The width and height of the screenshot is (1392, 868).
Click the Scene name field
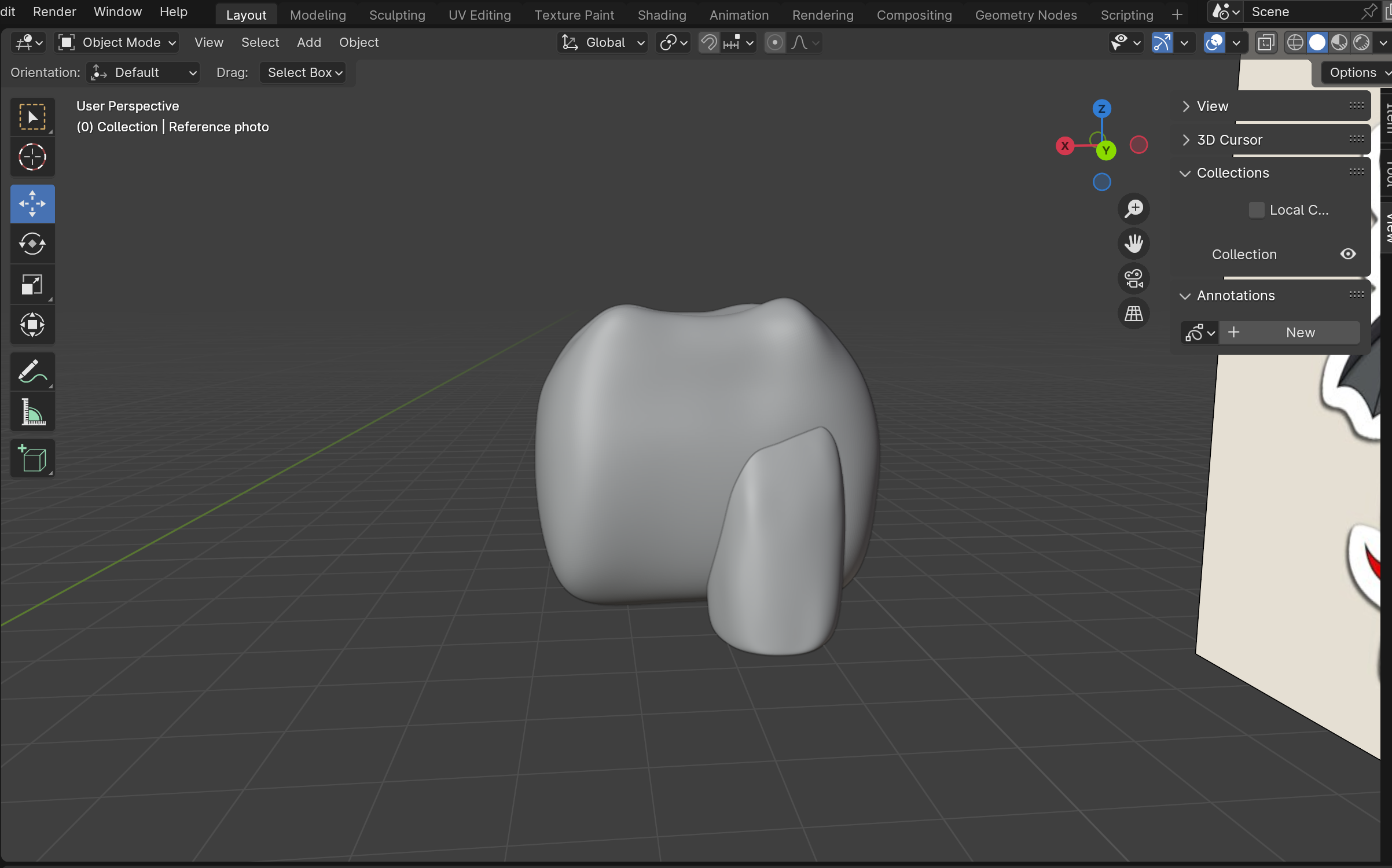click(1301, 12)
